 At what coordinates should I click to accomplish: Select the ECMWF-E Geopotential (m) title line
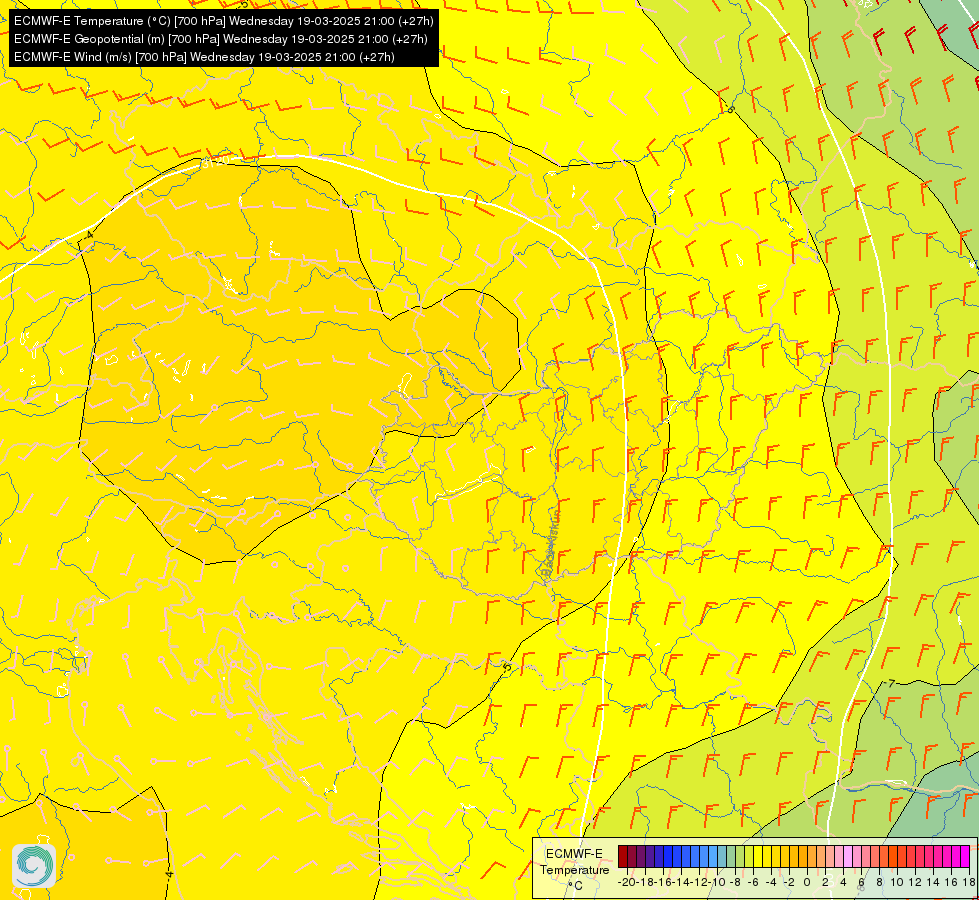220,39
